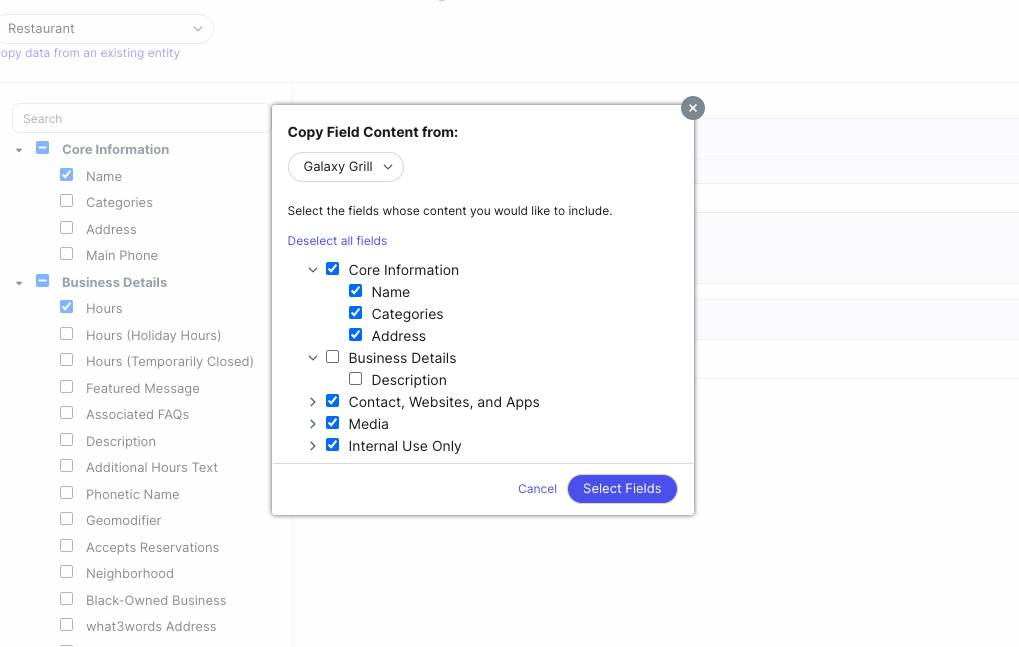Close the Copy Field Content dialog
Screen dimensions: 1019x647
point(692,107)
